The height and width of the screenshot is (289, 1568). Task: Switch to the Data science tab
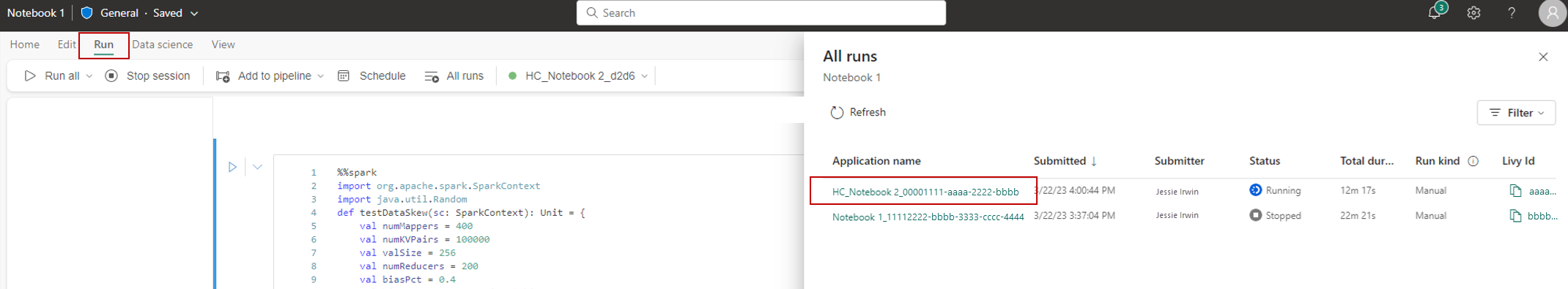click(163, 45)
